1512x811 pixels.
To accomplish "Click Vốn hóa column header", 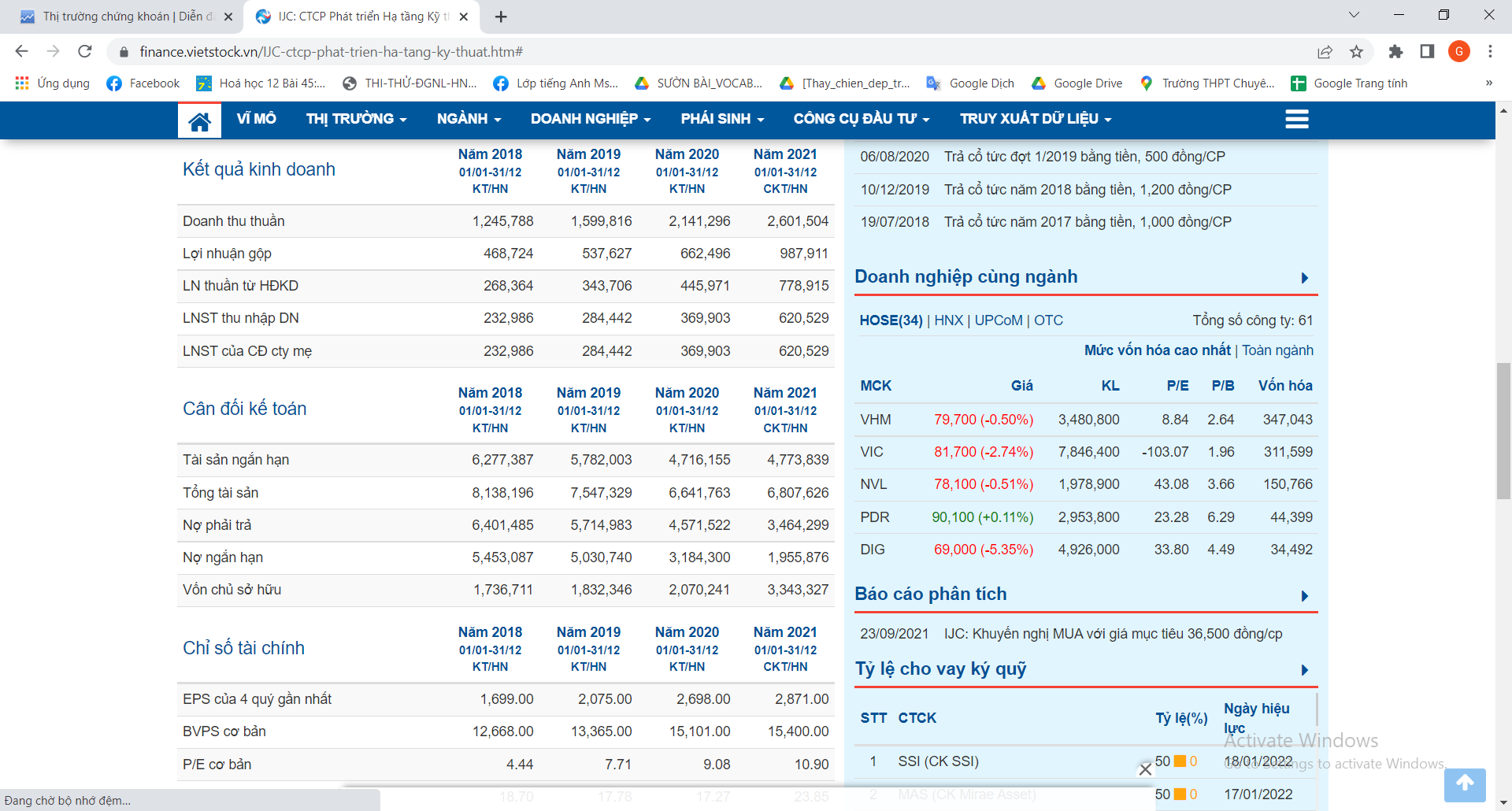I will (1285, 386).
